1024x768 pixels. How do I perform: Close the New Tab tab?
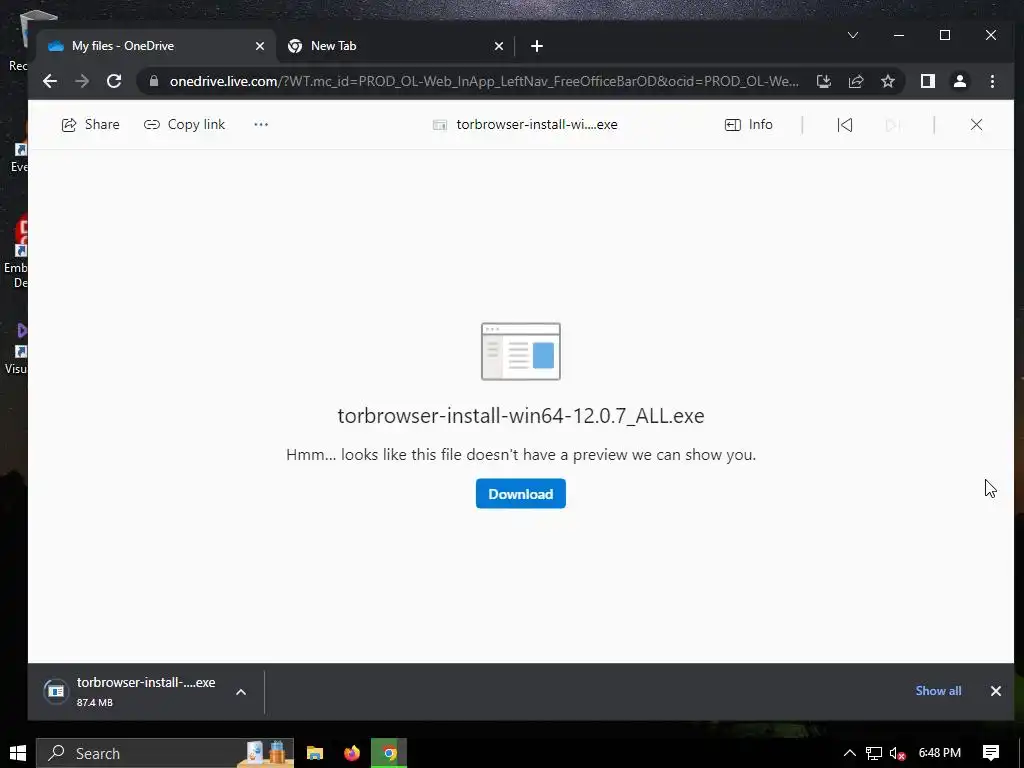click(x=499, y=46)
